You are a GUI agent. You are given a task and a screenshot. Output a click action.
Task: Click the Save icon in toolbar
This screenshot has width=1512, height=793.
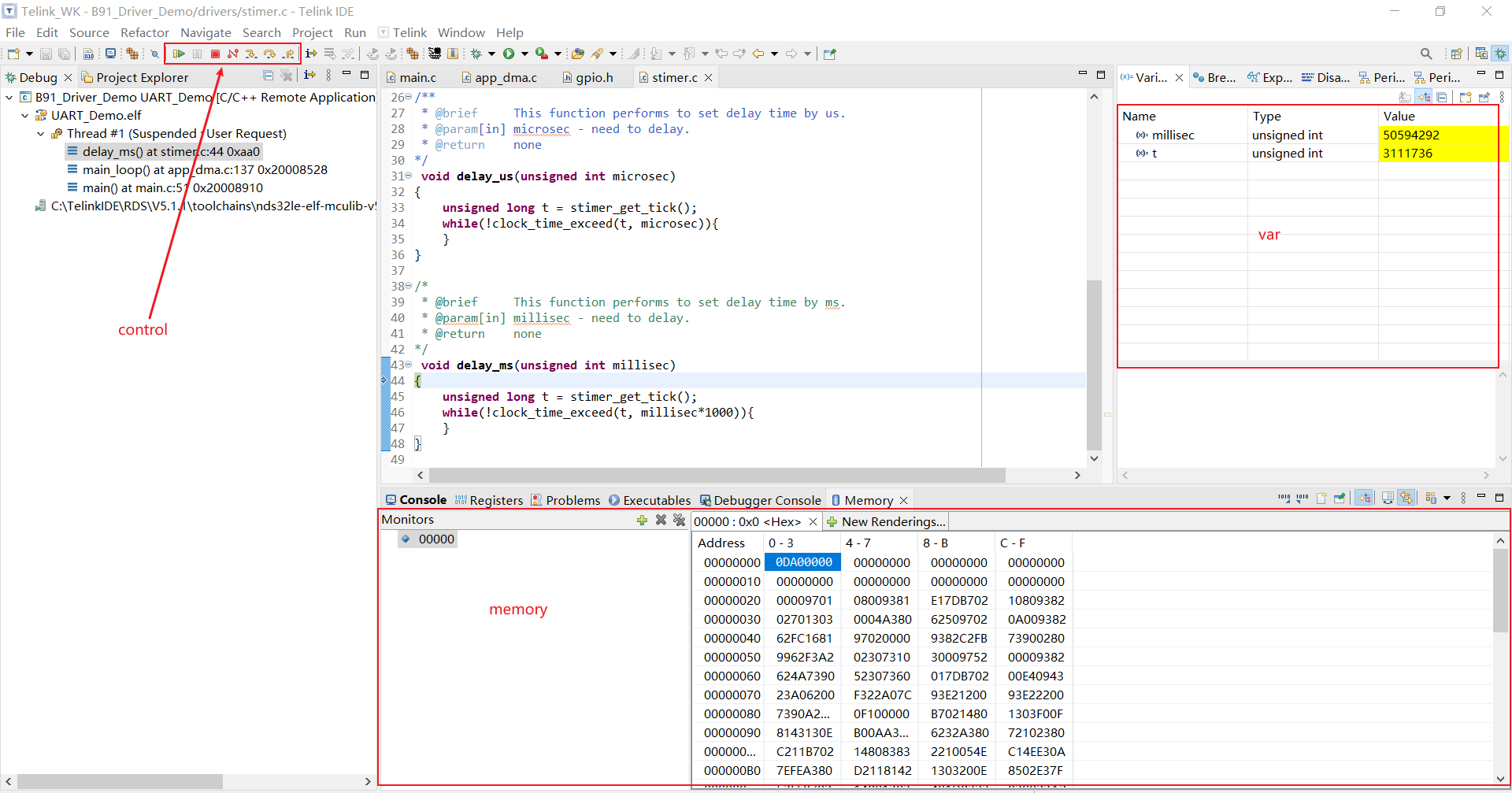(x=46, y=54)
